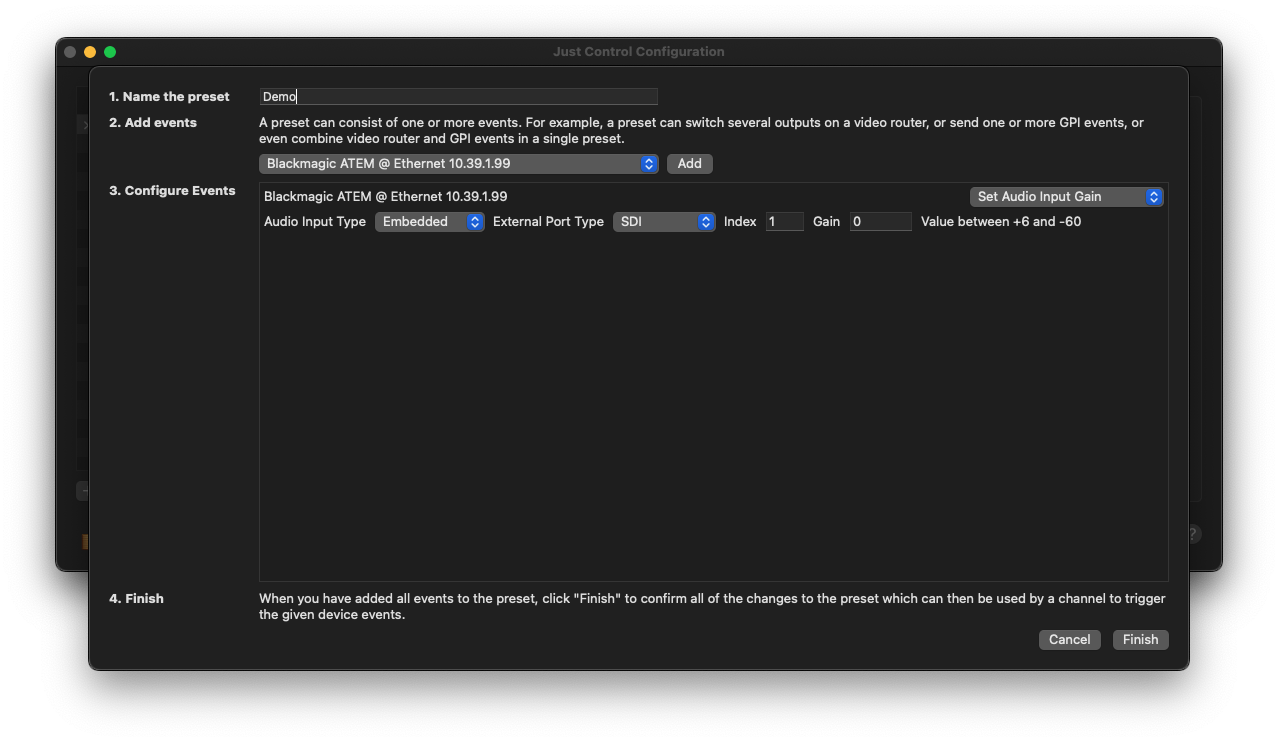Viewport: 1278px width, 744px height.
Task: Click the Add button
Action: pos(690,164)
